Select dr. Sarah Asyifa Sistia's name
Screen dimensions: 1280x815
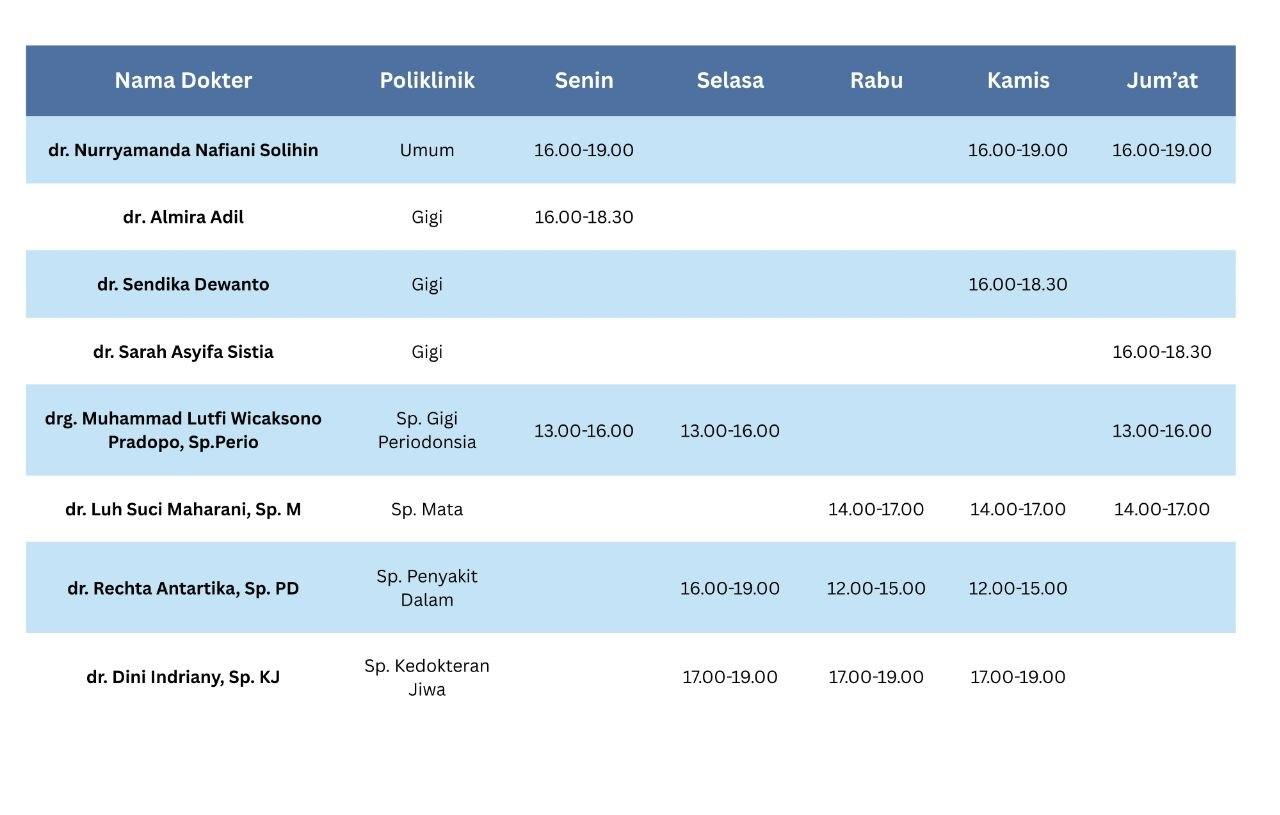tap(183, 352)
